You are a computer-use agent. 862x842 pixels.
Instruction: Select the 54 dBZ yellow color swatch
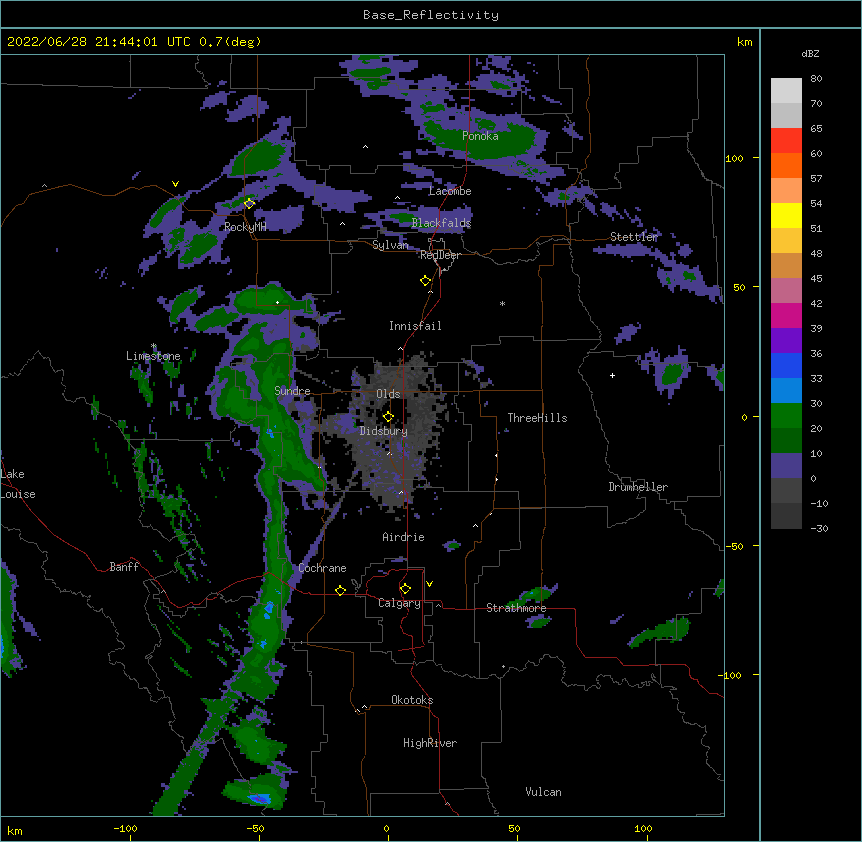[786, 215]
